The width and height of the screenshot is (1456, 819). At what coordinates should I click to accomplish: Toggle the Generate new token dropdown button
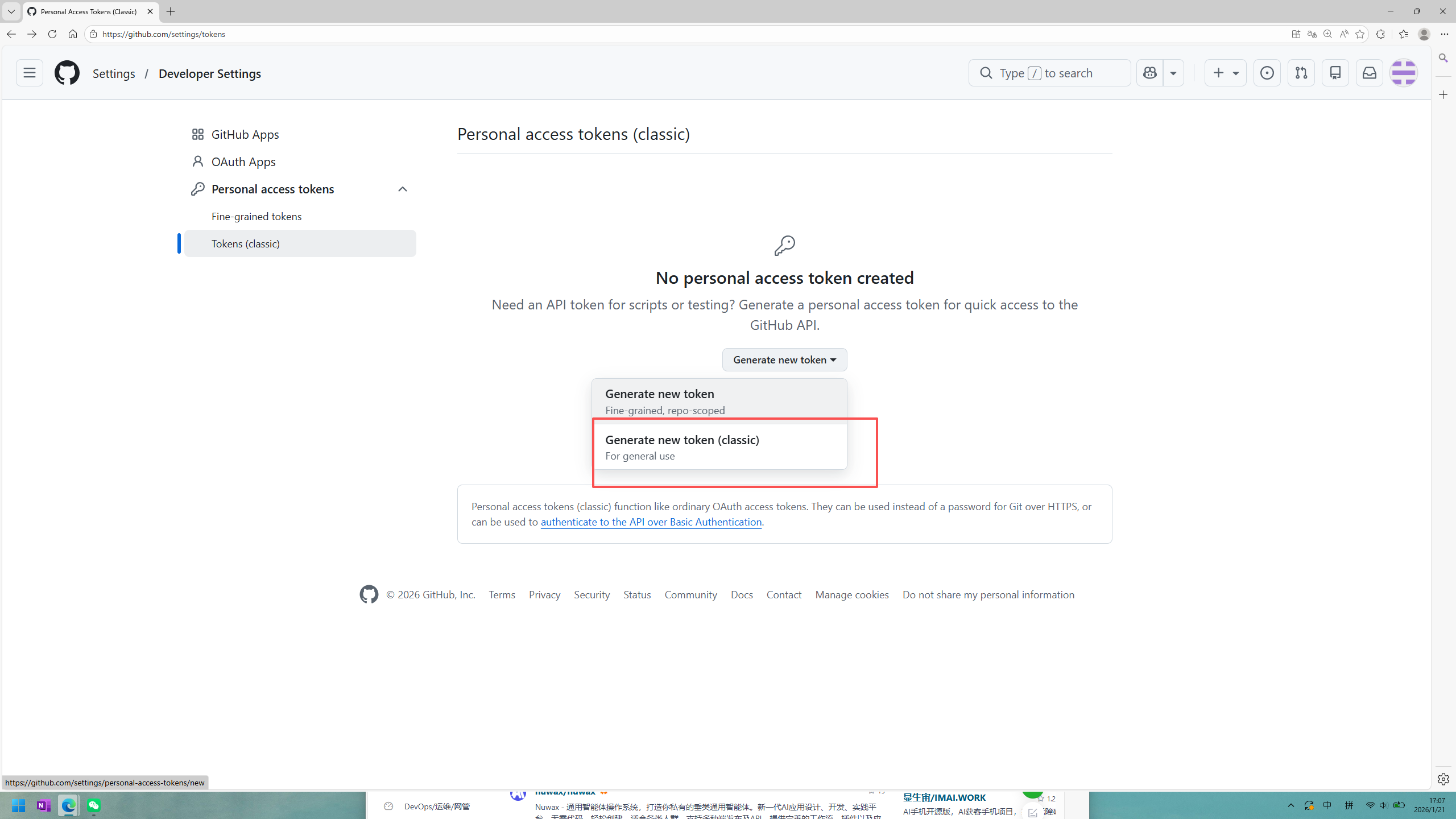click(x=784, y=359)
